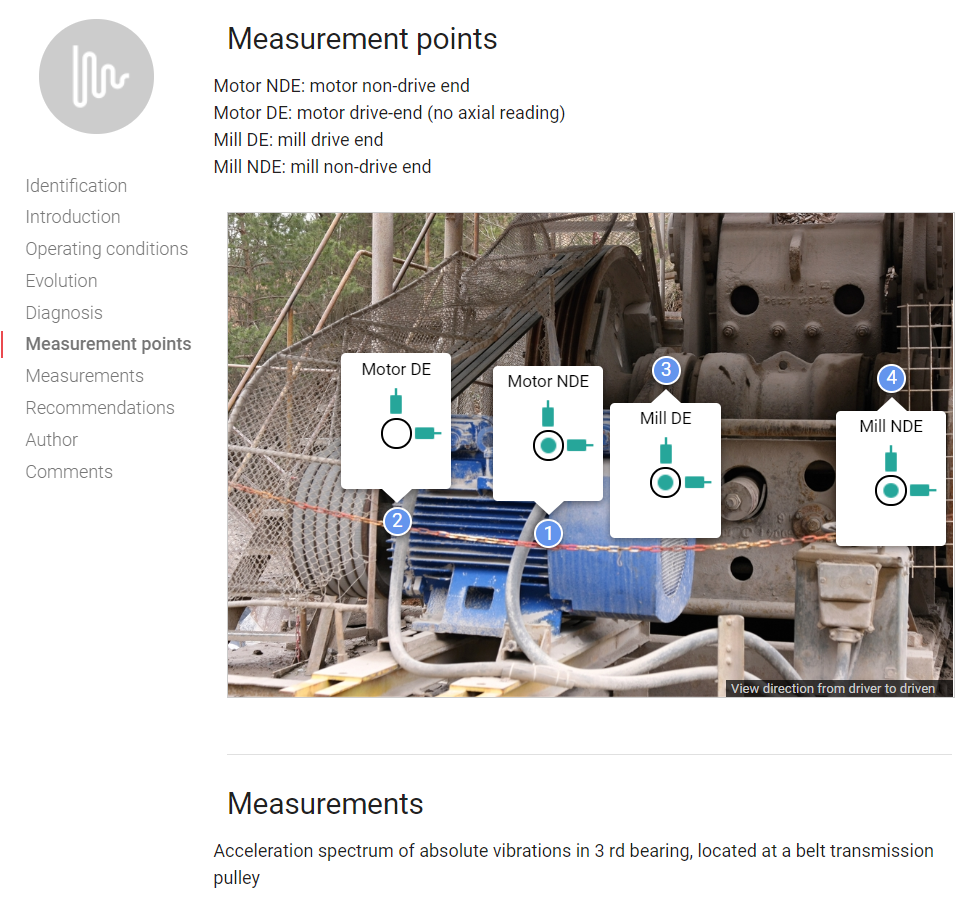Click Mill NDE axial sensor circle icon
980x903 pixels.
891,490
